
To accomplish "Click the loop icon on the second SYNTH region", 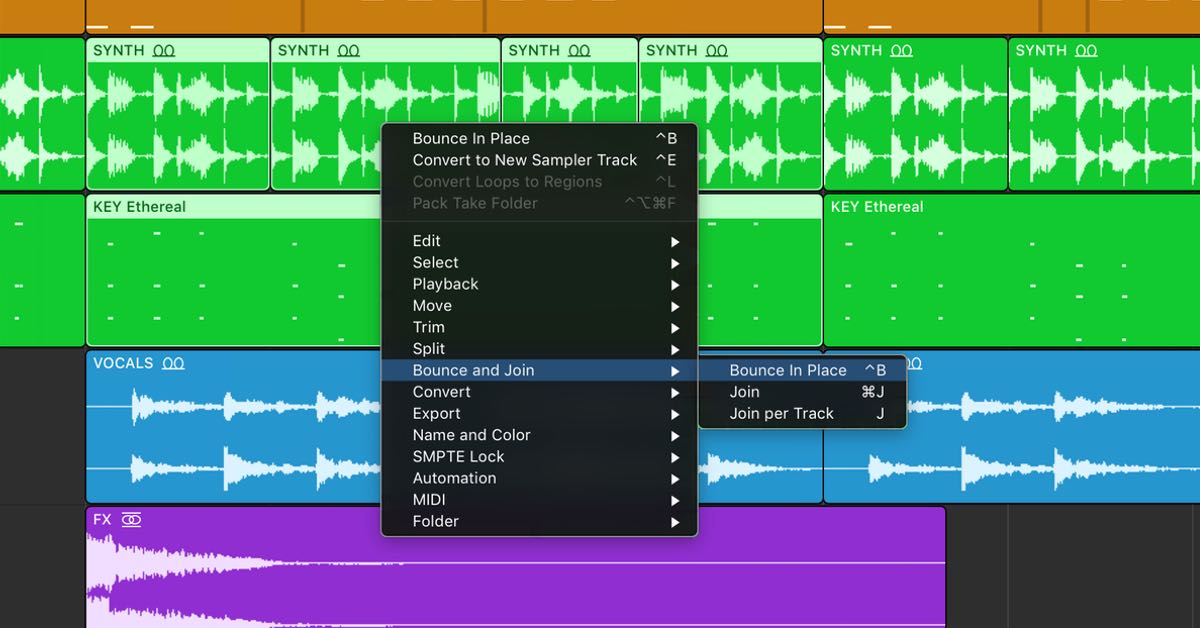I will pyautogui.click(x=349, y=51).
